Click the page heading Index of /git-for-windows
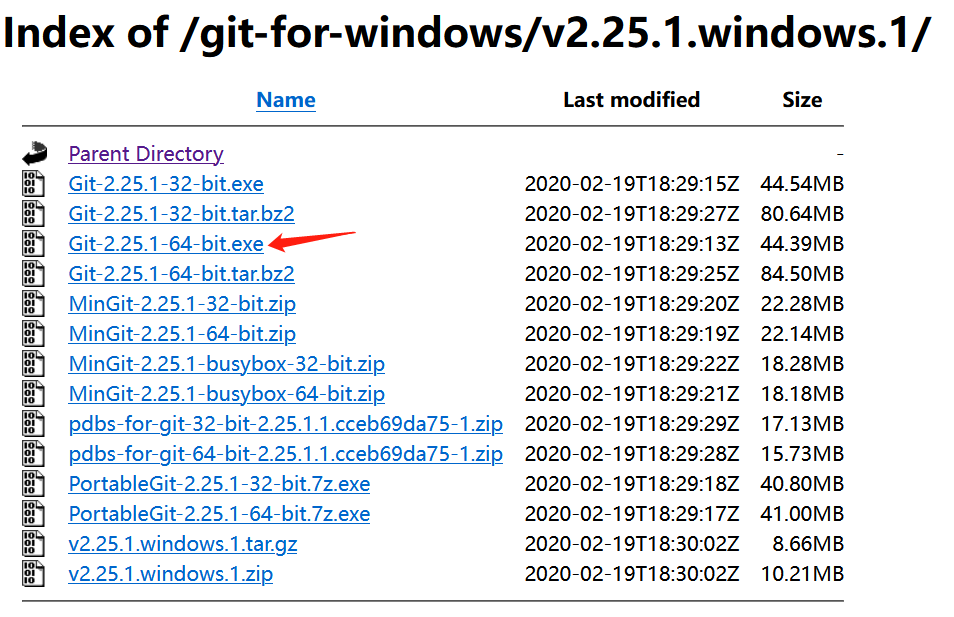The image size is (954, 617). (467, 32)
